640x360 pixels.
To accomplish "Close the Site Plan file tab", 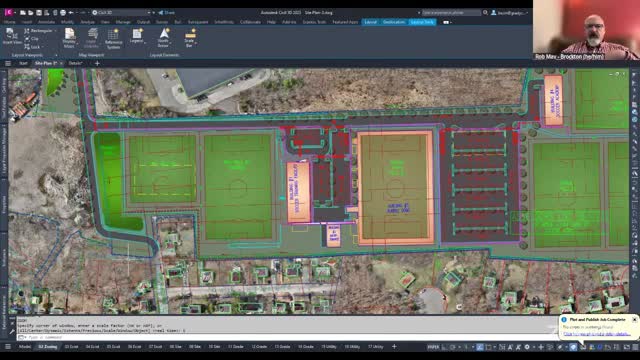I will click(x=61, y=63).
